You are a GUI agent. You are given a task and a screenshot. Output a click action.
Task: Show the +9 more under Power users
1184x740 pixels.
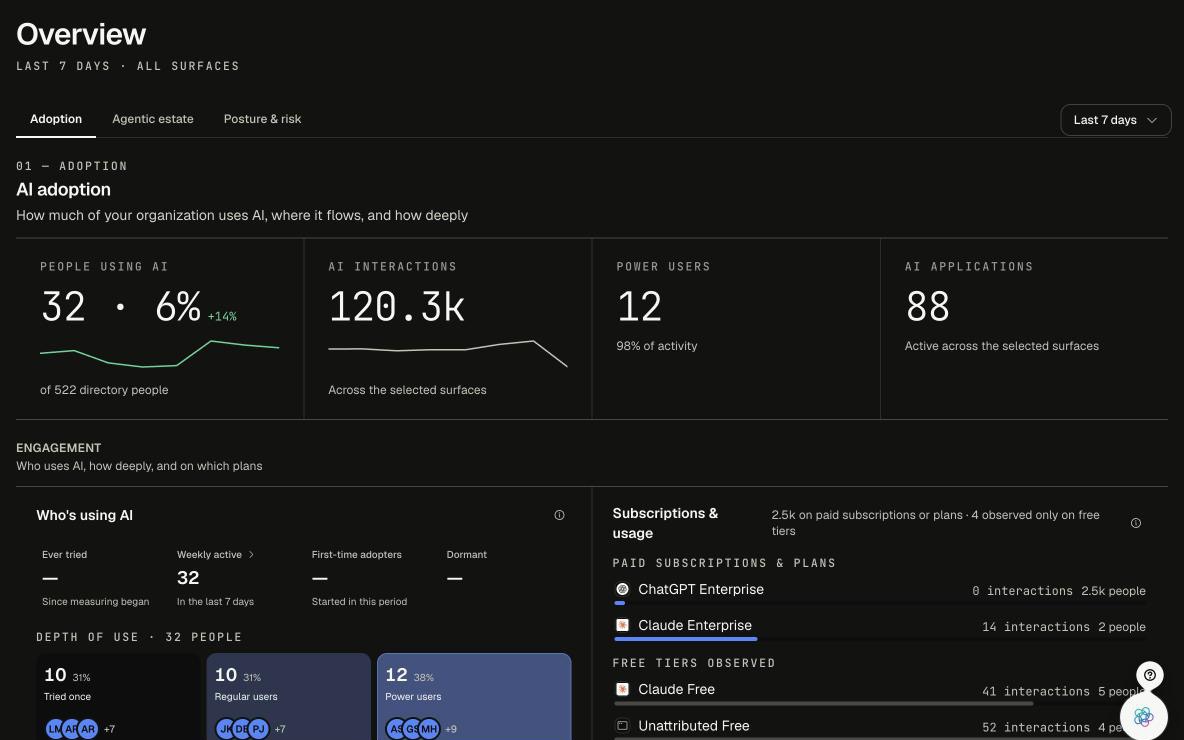[451, 729]
